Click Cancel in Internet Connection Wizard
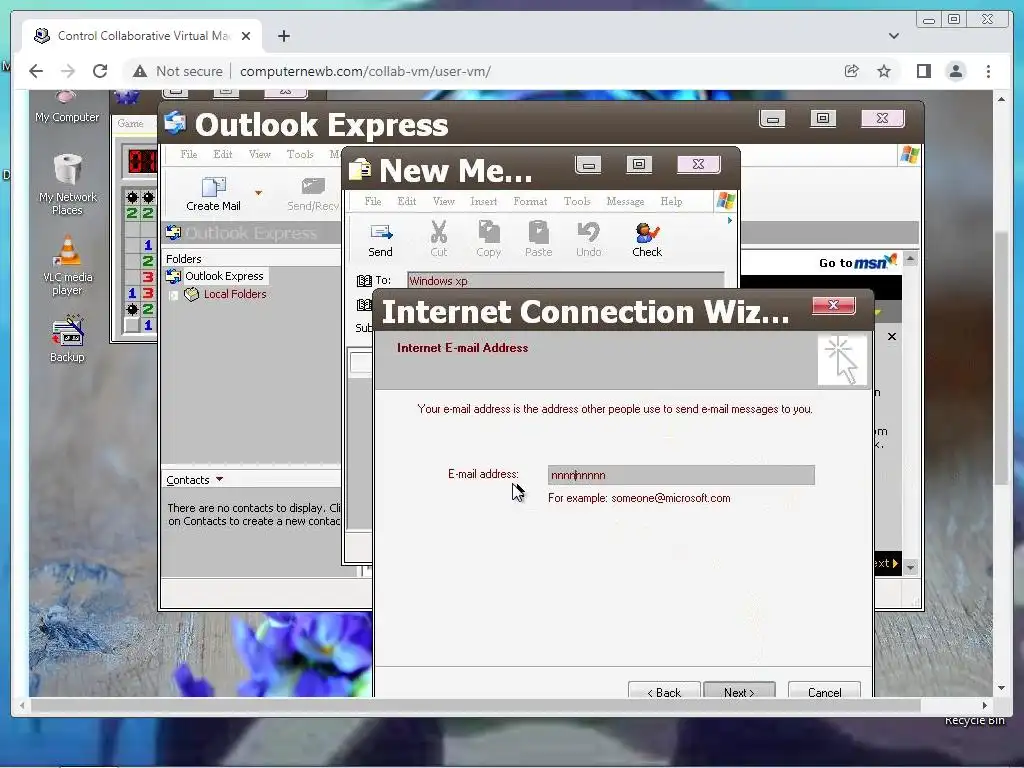 824,691
